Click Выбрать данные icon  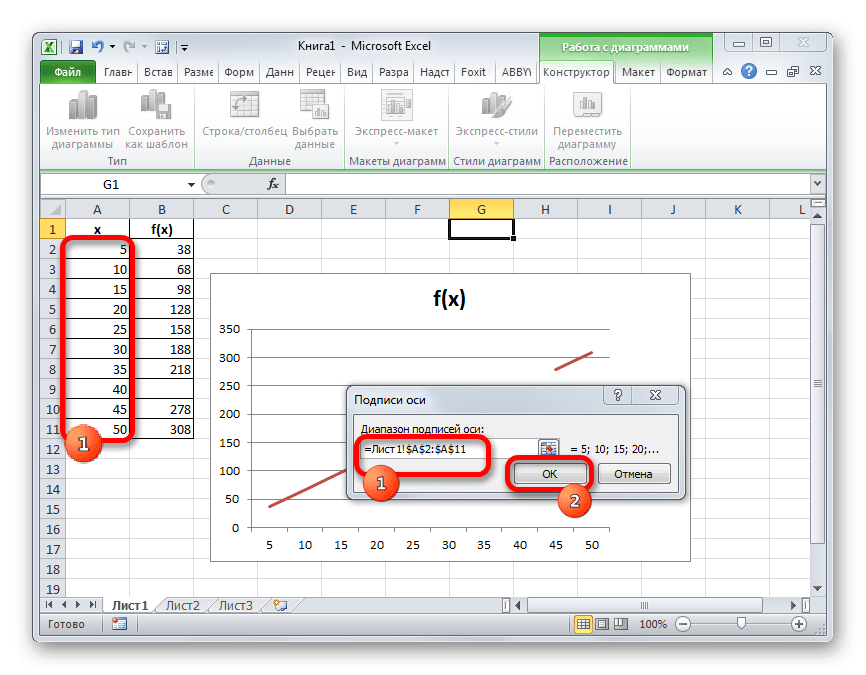[x=314, y=104]
